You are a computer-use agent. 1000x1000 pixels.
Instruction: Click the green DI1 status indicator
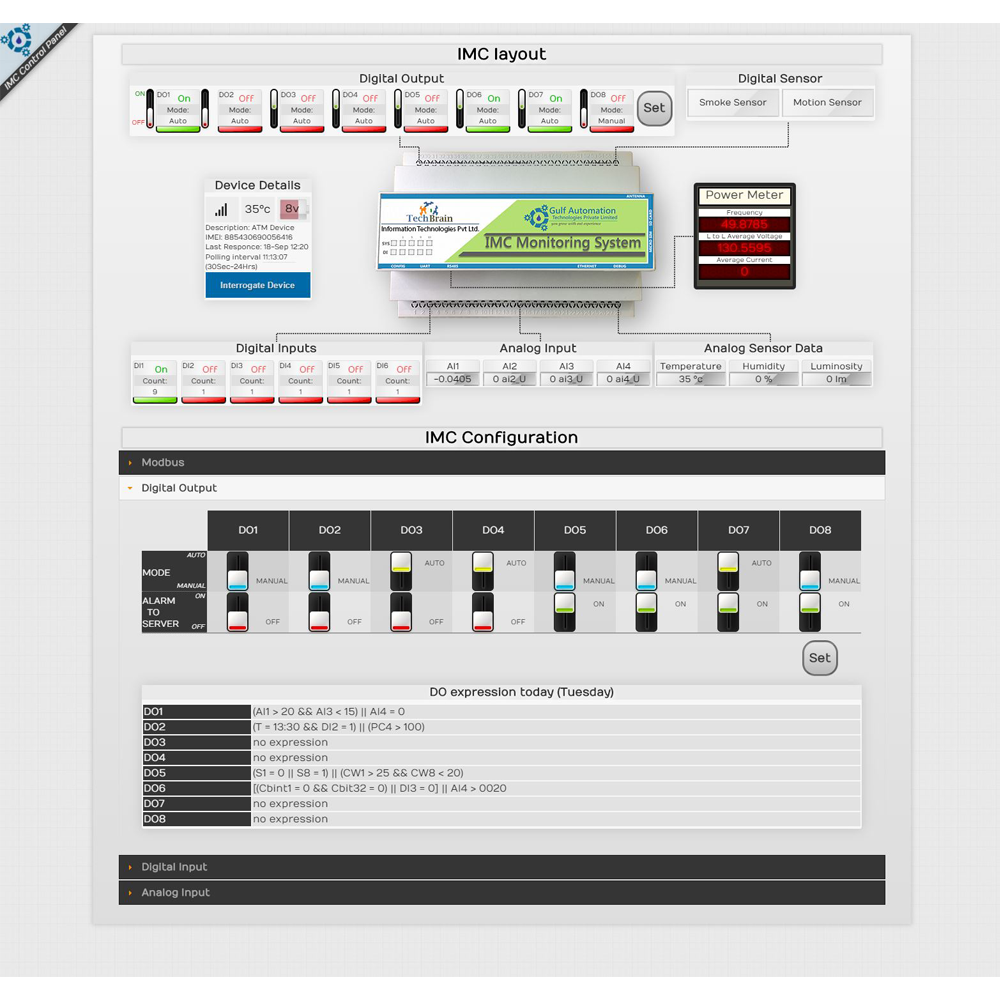155,400
